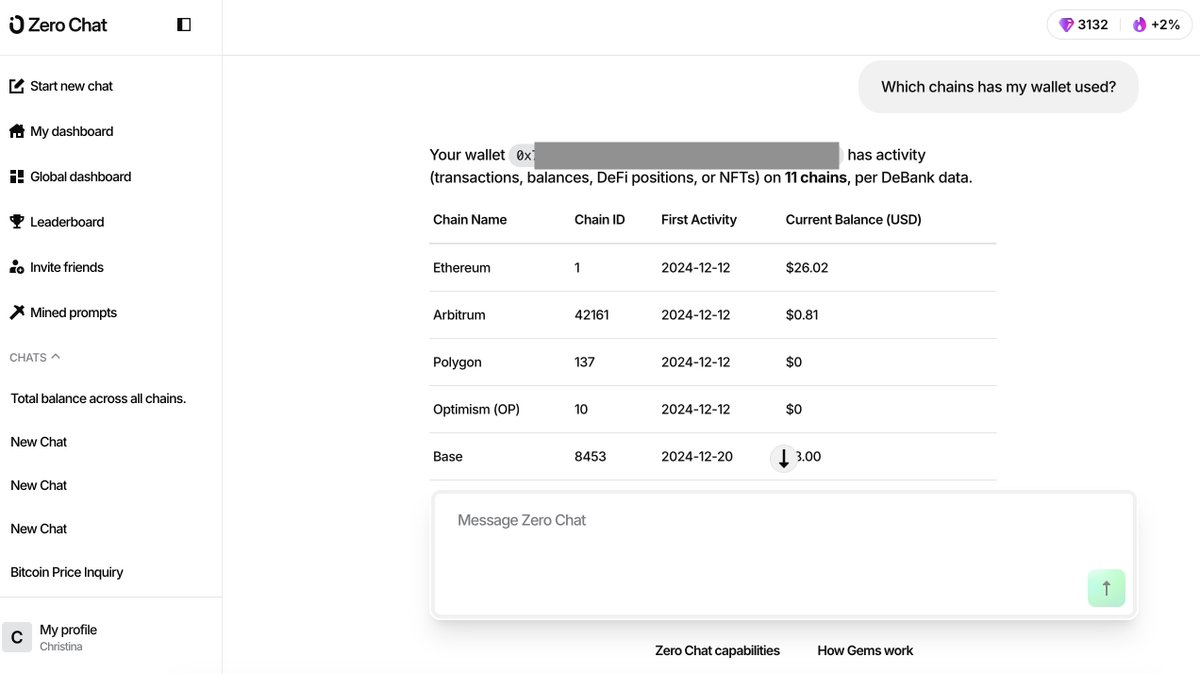
Task: Click the First Activity column header
Action: [x=699, y=220]
